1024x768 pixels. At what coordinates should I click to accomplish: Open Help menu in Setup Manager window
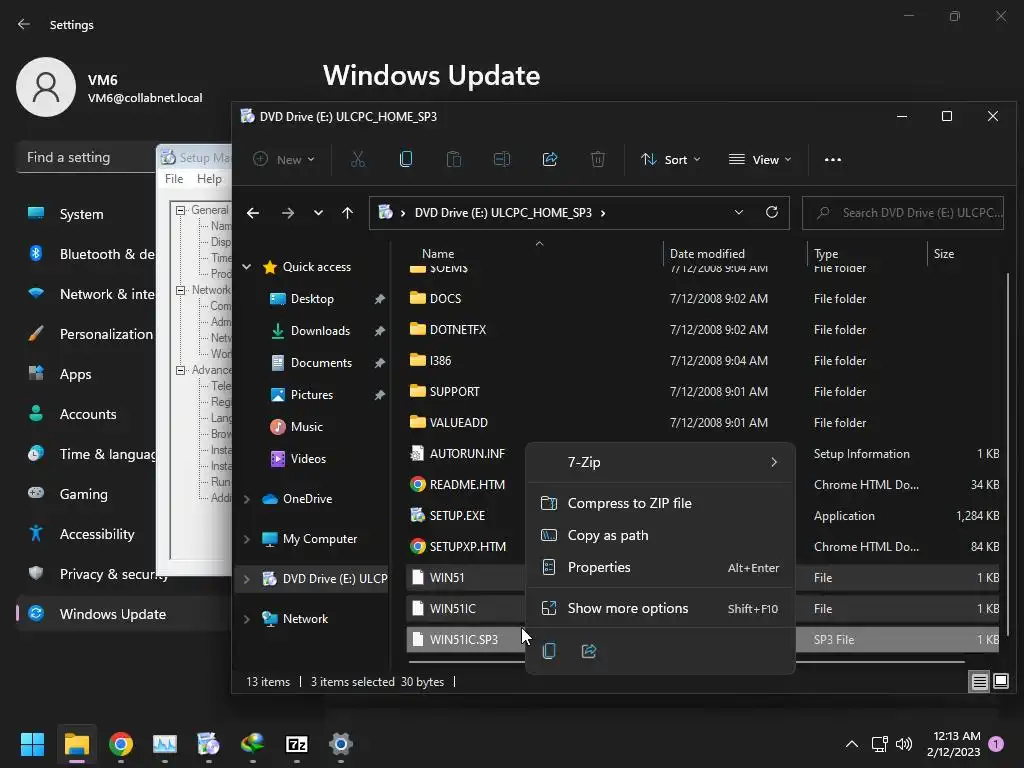click(209, 179)
